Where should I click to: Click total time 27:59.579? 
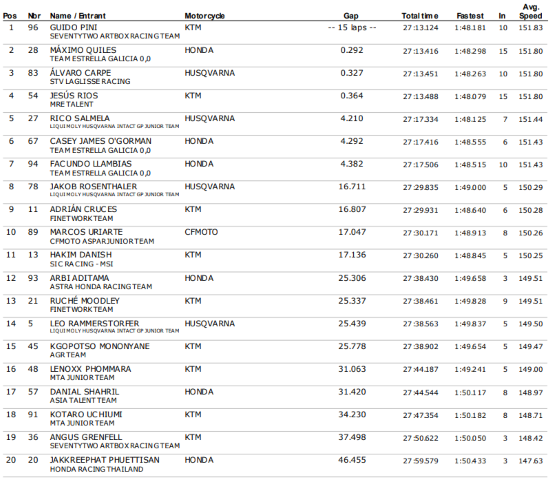point(421,461)
